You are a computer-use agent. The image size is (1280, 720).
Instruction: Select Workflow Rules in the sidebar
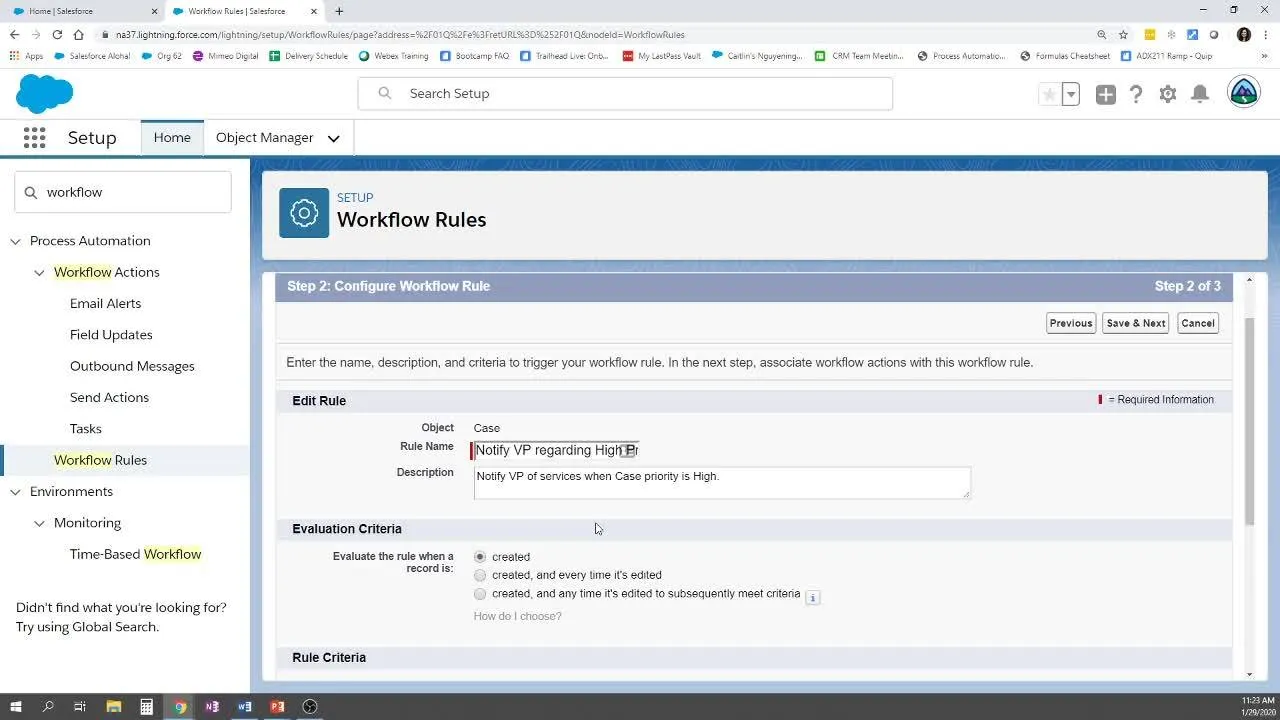(x=100, y=460)
